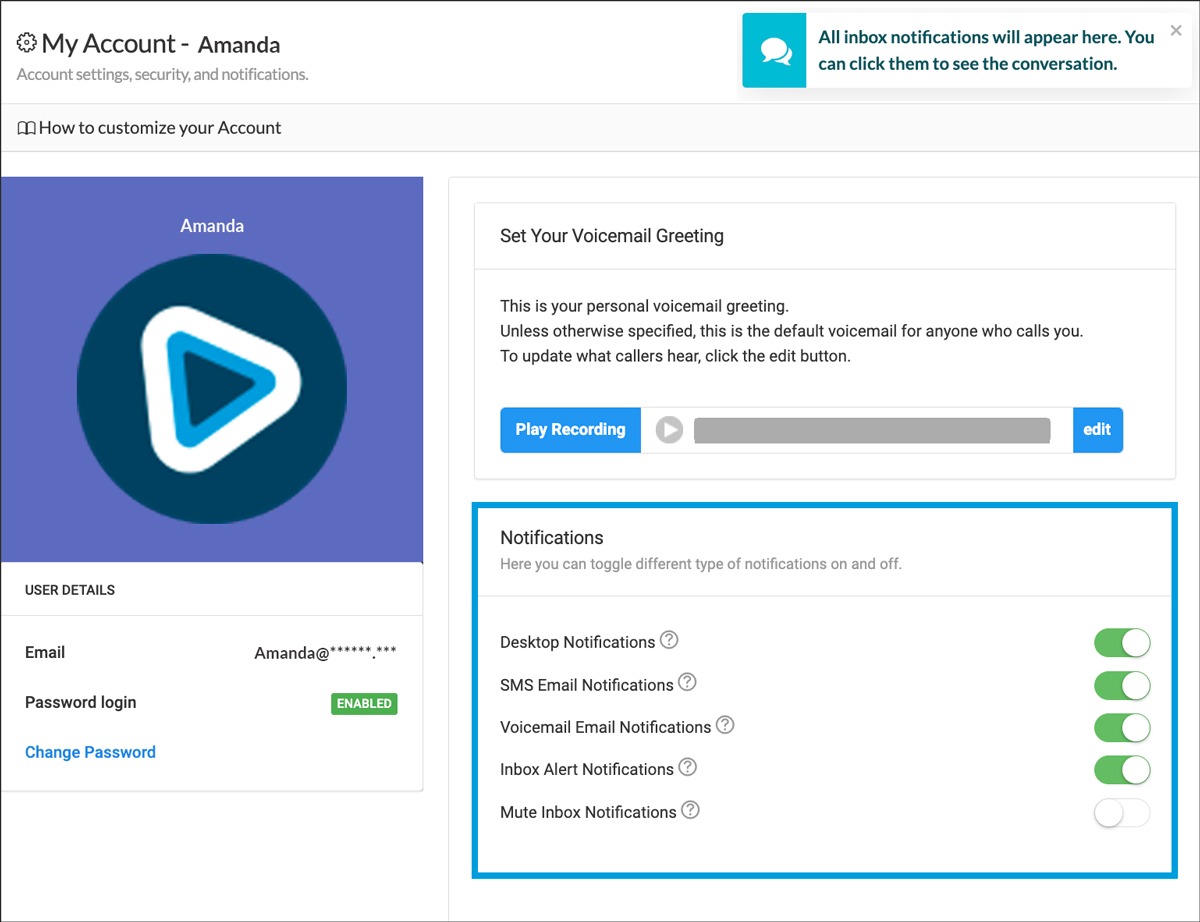The width and height of the screenshot is (1200, 922).
Task: Click help icon next to Desktop Notifications
Action: click(669, 640)
